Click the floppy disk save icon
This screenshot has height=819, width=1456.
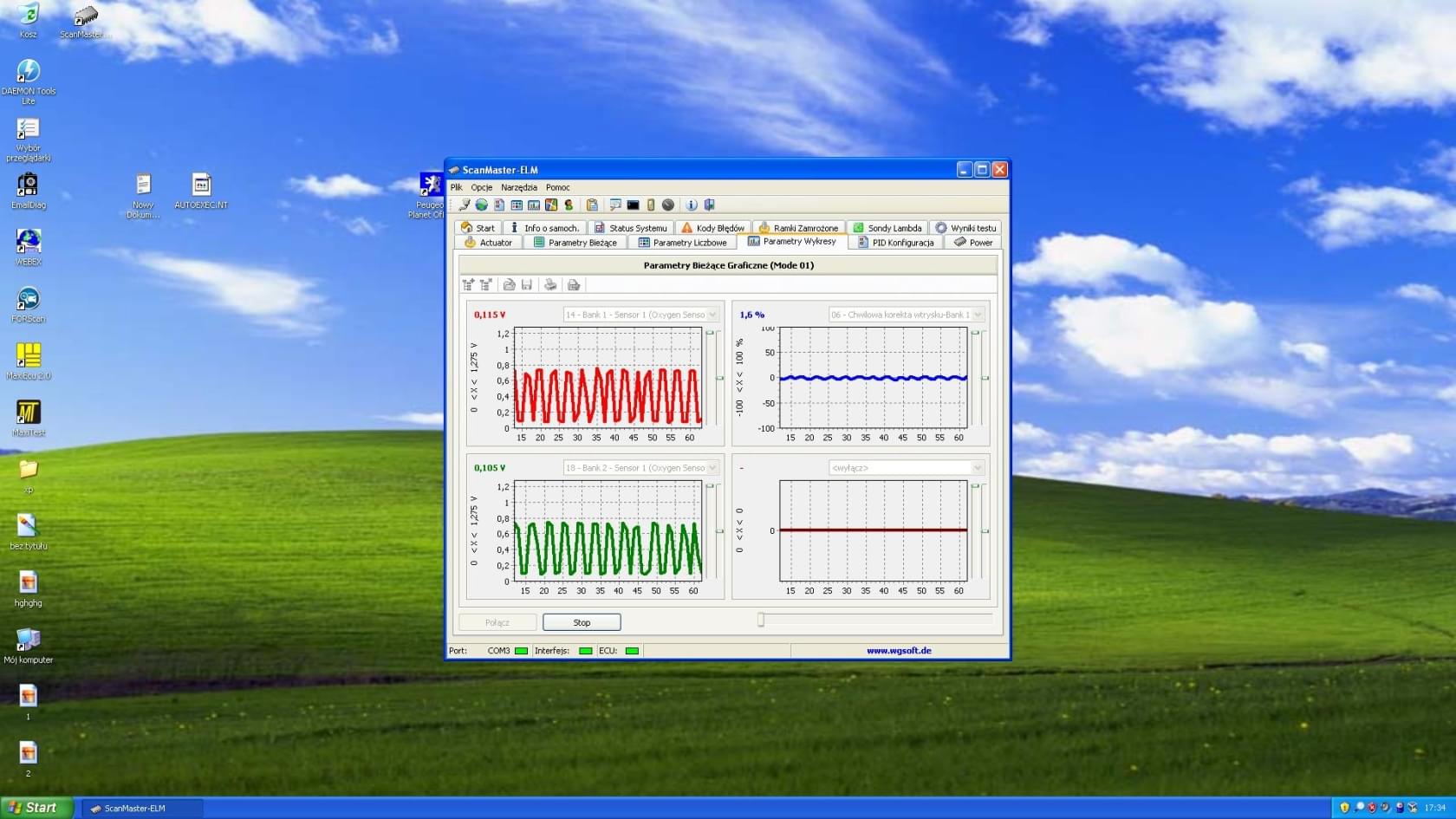point(527,285)
